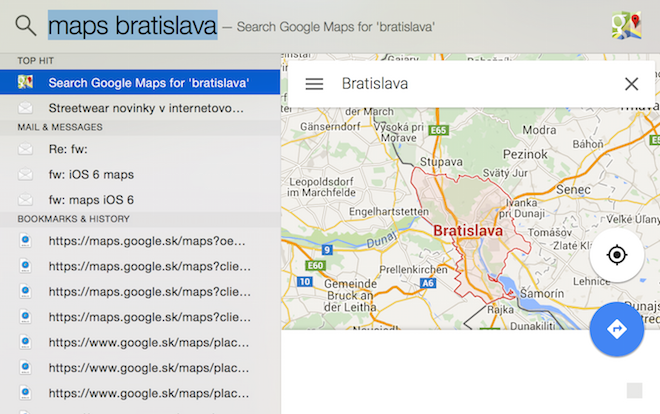Click Stupava on the map

(441, 162)
